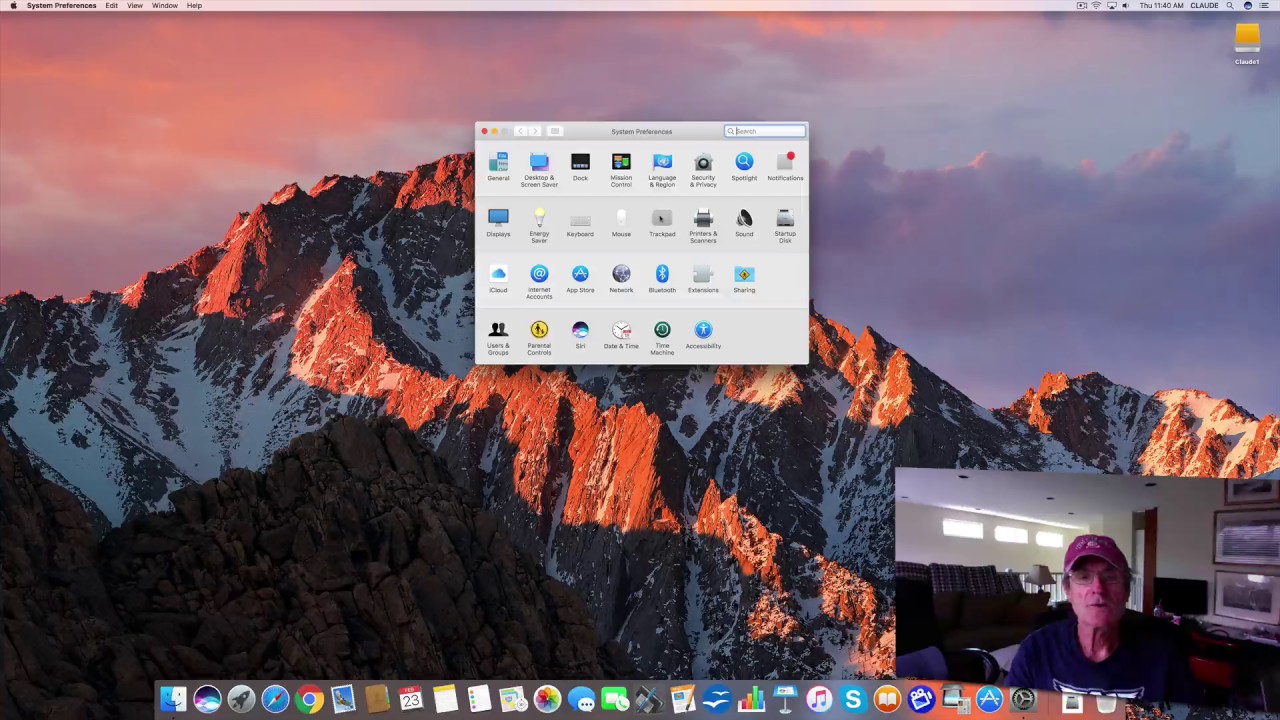Click the Spotlight magnifier in menu bar
The height and width of the screenshot is (720, 1280).
(x=1230, y=6)
